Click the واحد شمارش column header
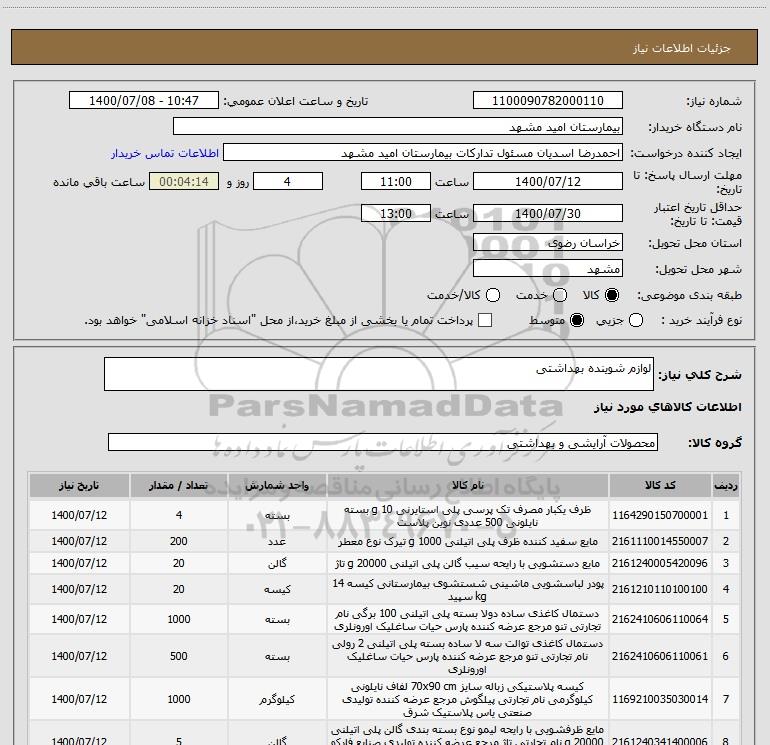 pos(277,486)
